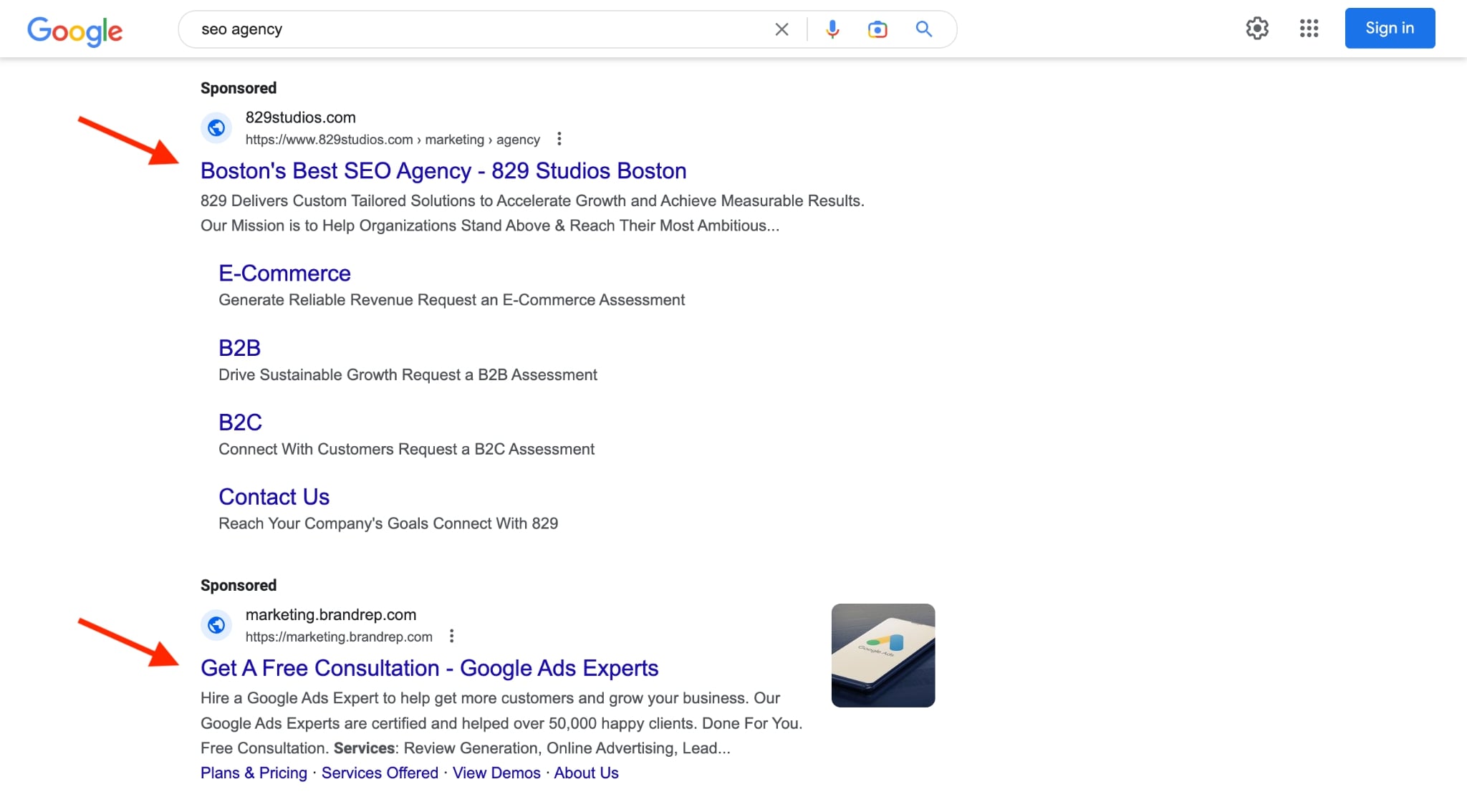This screenshot has width=1467, height=812.
Task: Open search by image camera icon
Action: pos(877,29)
